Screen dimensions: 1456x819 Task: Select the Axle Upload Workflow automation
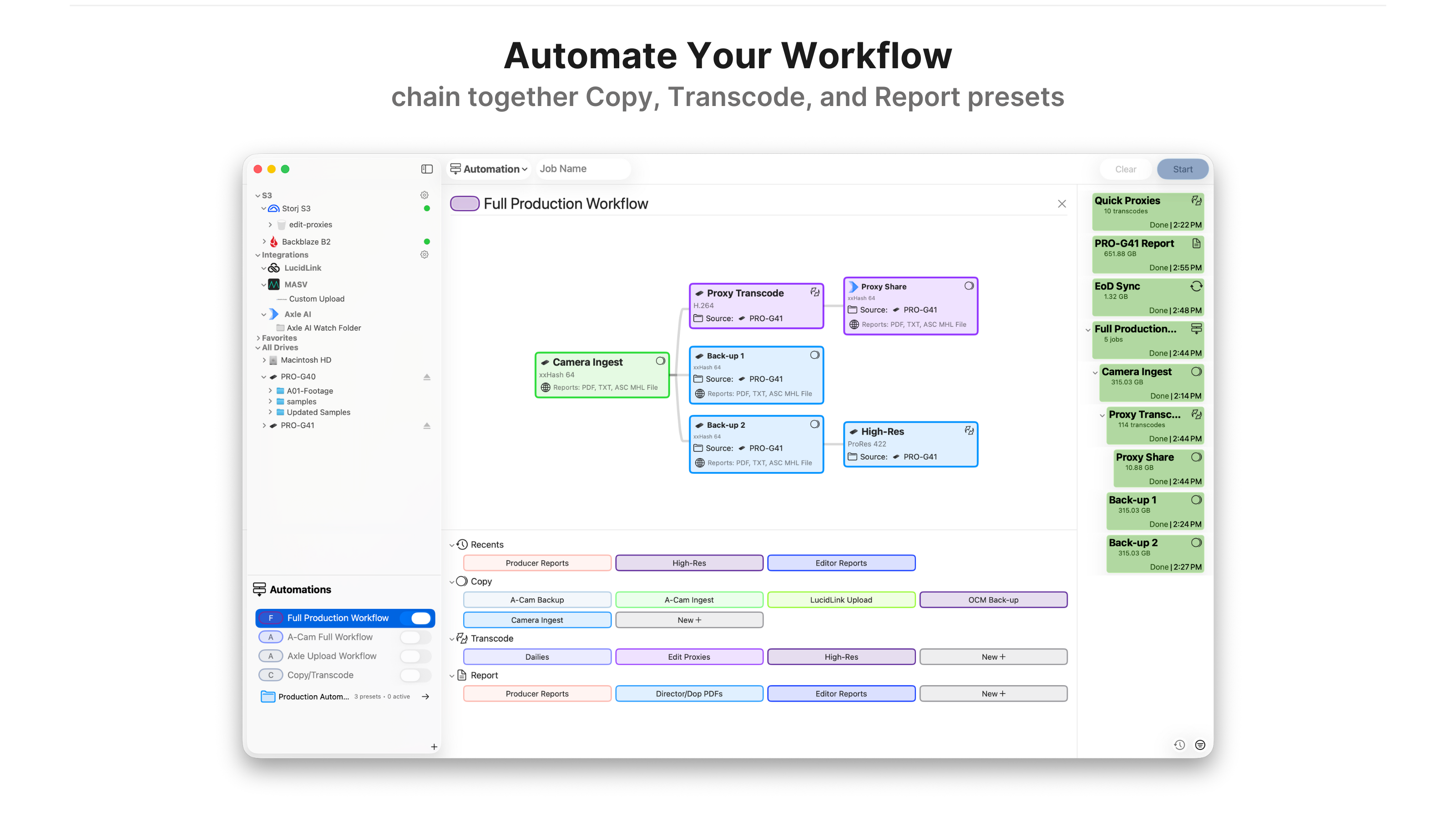point(331,656)
